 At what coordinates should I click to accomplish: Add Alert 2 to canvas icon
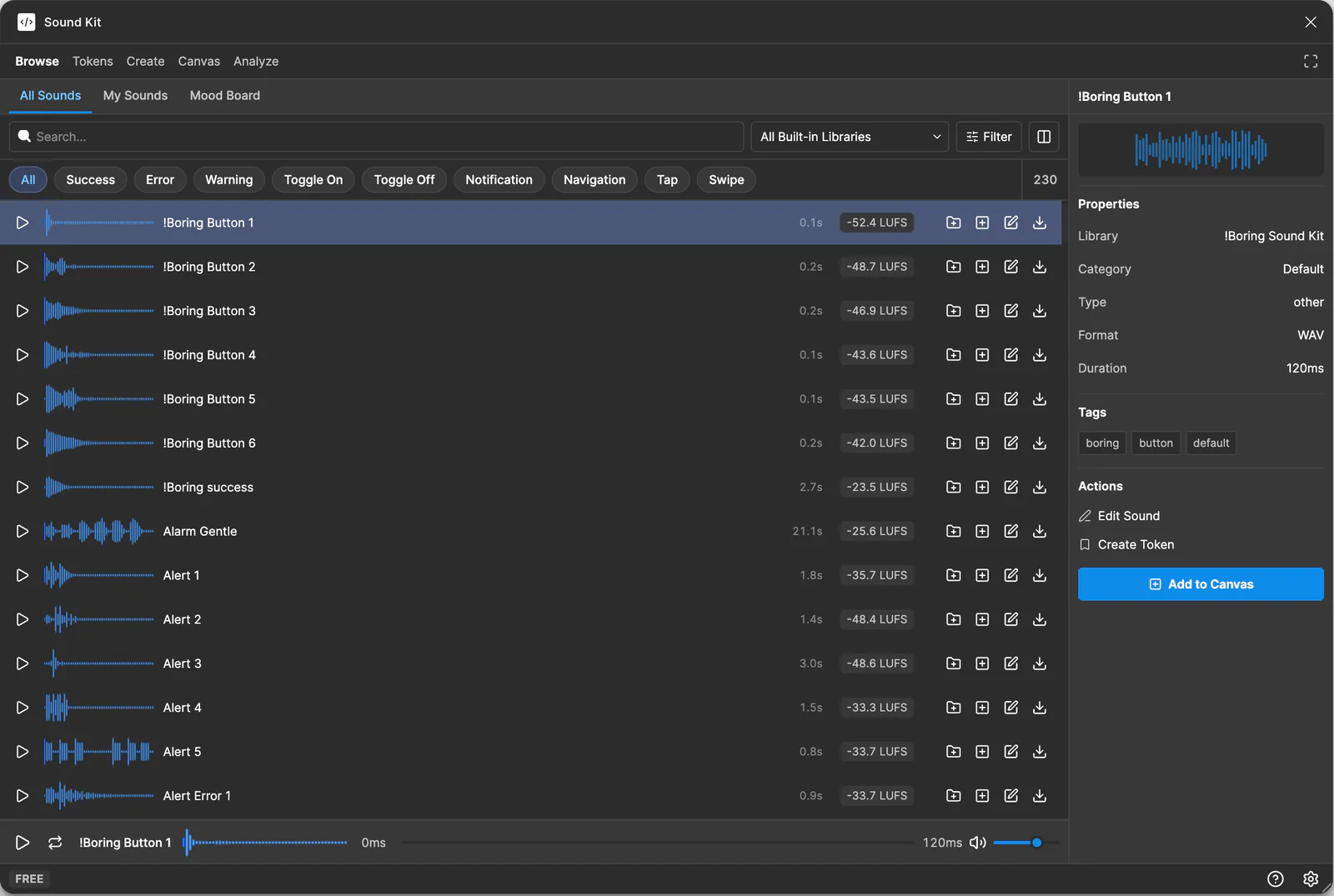point(982,619)
